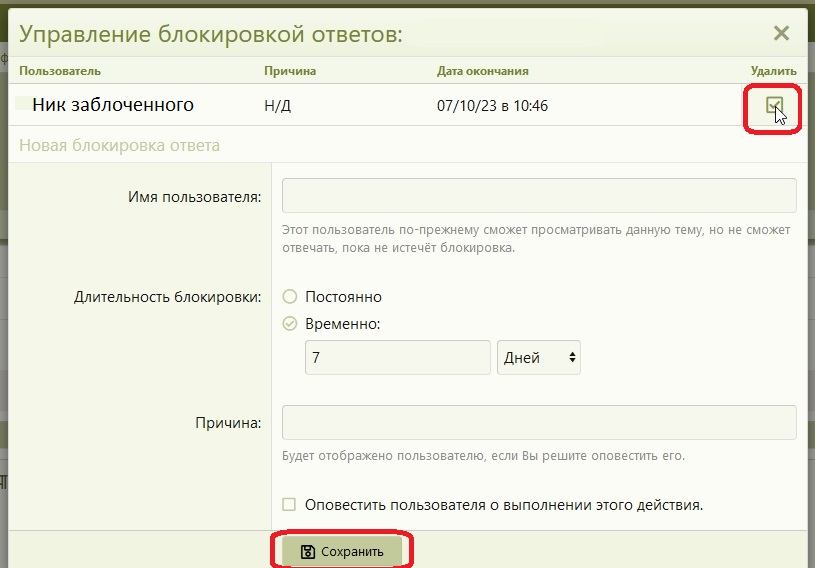Open the Дней time unit dropdown

click(x=538, y=357)
